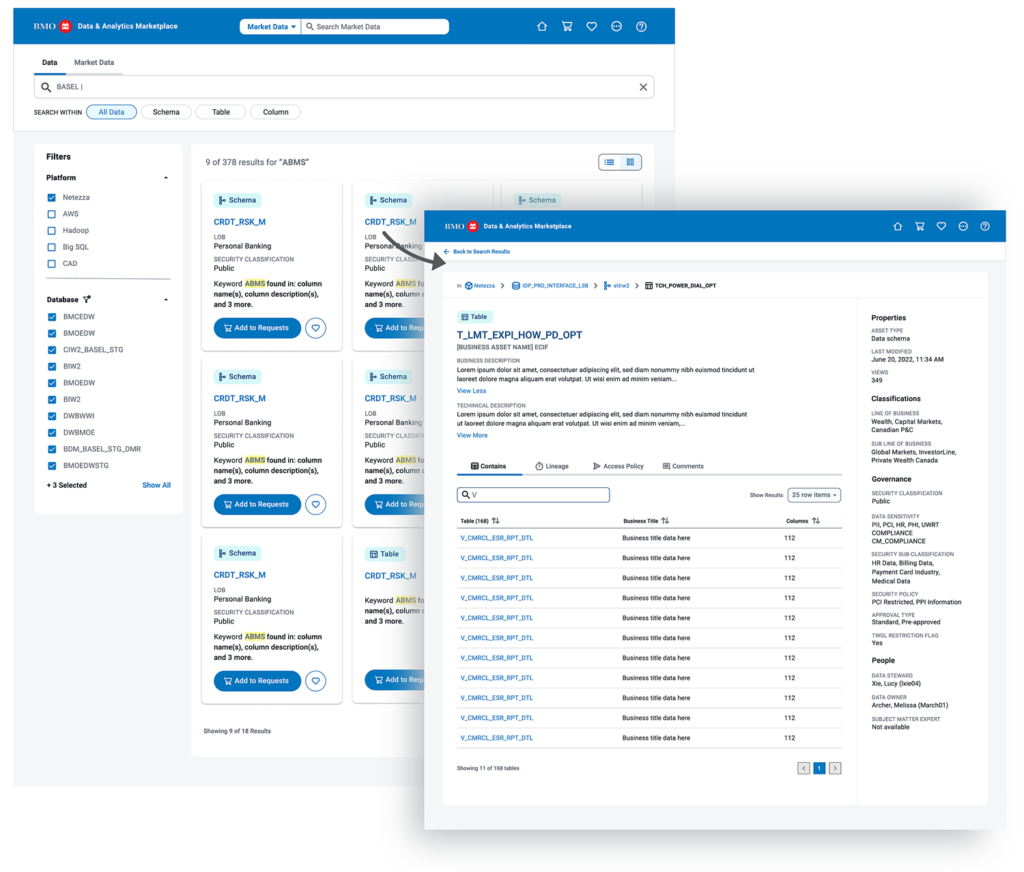Collapse the Platform filter section
This screenshot has width=1024, height=872.
coord(166,178)
